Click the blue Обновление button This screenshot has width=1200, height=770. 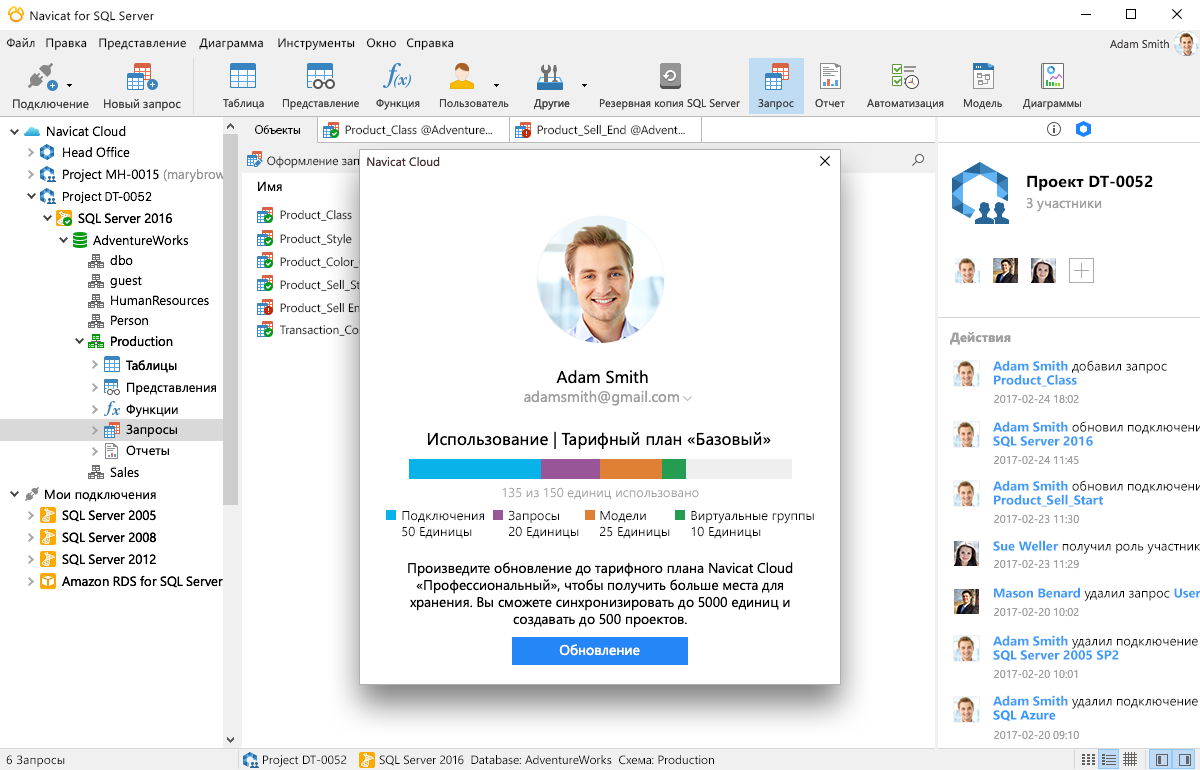click(600, 651)
